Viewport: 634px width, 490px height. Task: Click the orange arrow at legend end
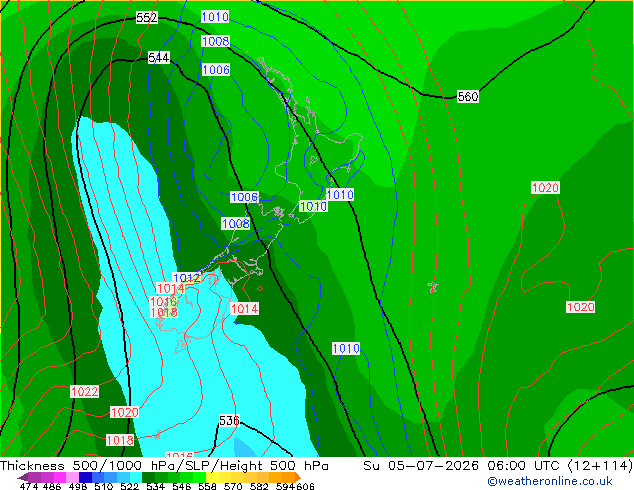tap(298, 477)
